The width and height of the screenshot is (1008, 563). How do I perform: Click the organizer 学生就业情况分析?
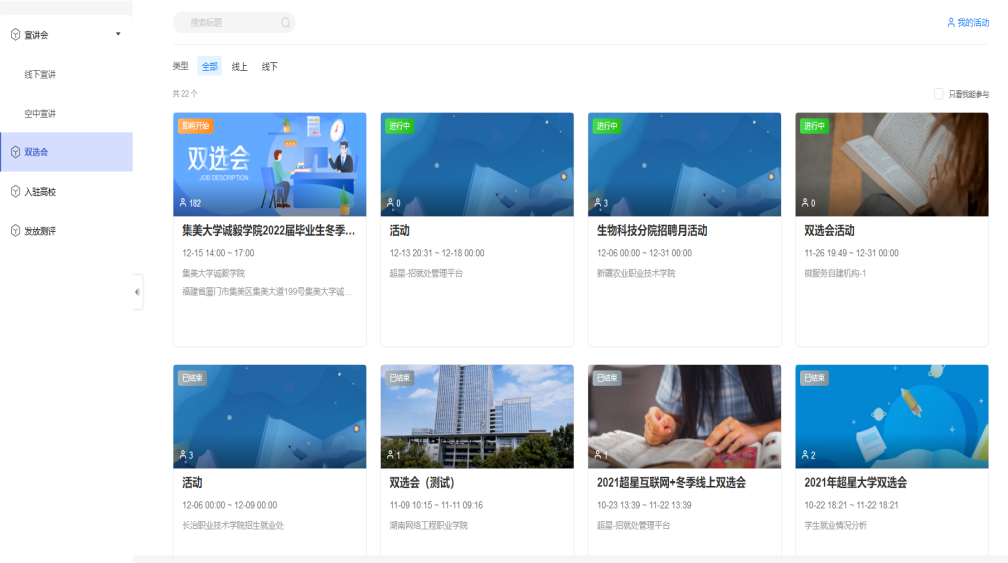click(835, 525)
